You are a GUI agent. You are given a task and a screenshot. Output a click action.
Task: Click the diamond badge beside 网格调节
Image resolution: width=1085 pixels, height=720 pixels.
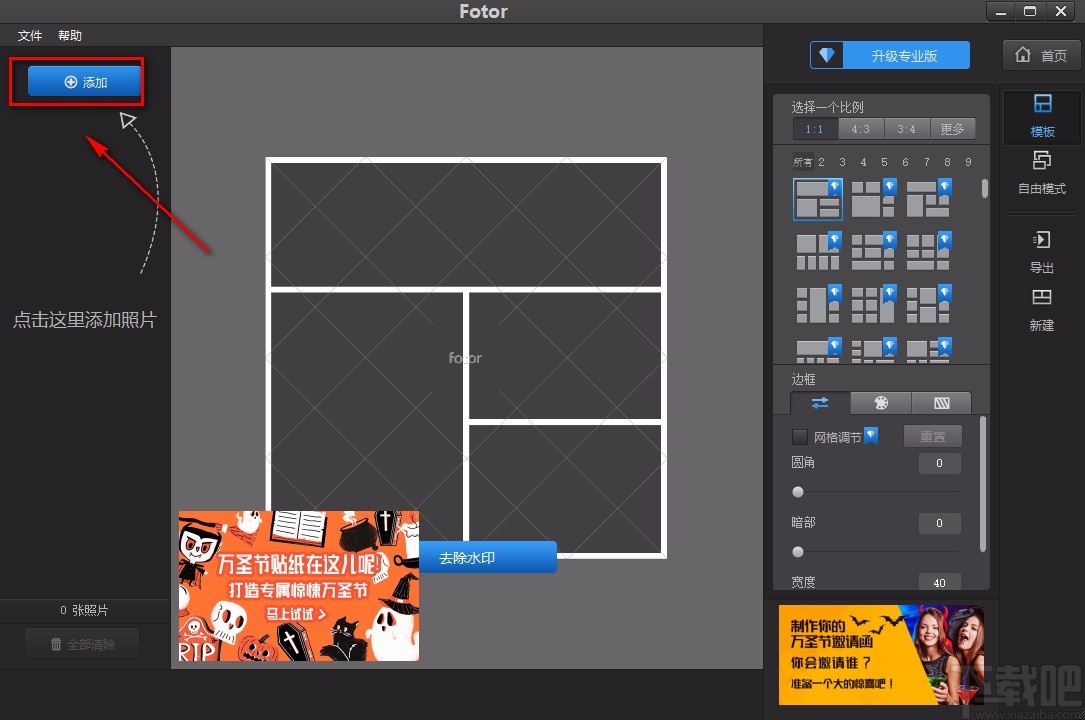pyautogui.click(x=871, y=435)
